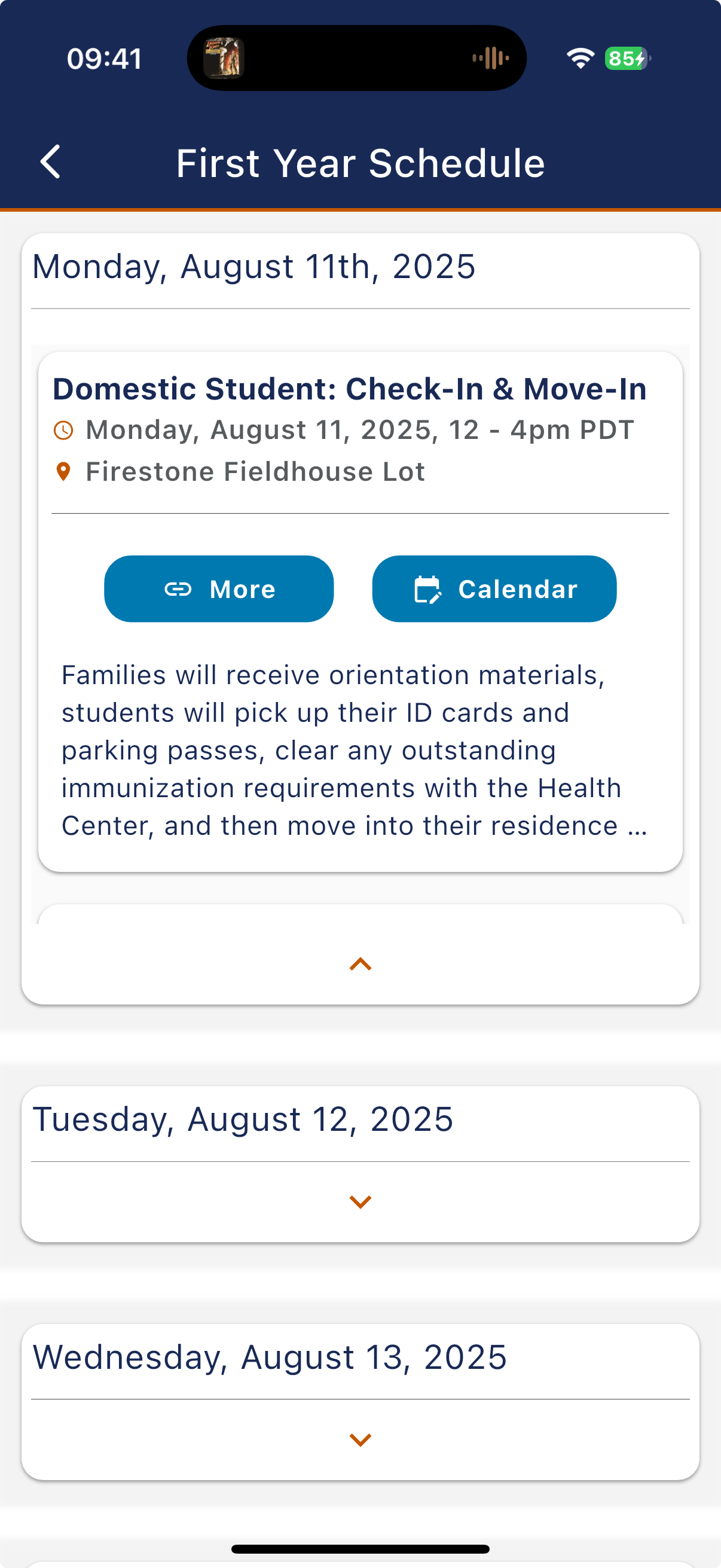Open the More link button
The width and height of the screenshot is (721, 1568).
(x=219, y=589)
